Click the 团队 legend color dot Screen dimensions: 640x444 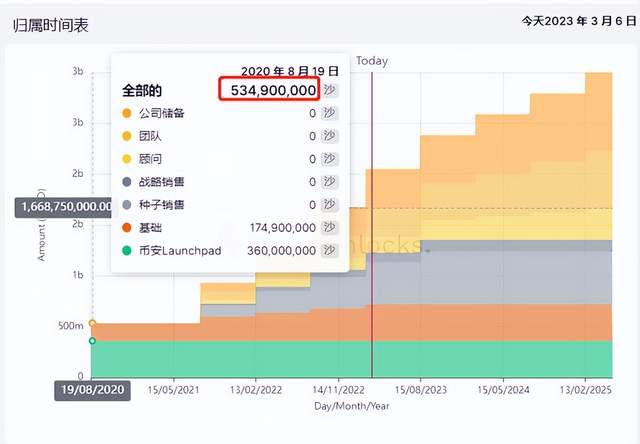coord(126,136)
